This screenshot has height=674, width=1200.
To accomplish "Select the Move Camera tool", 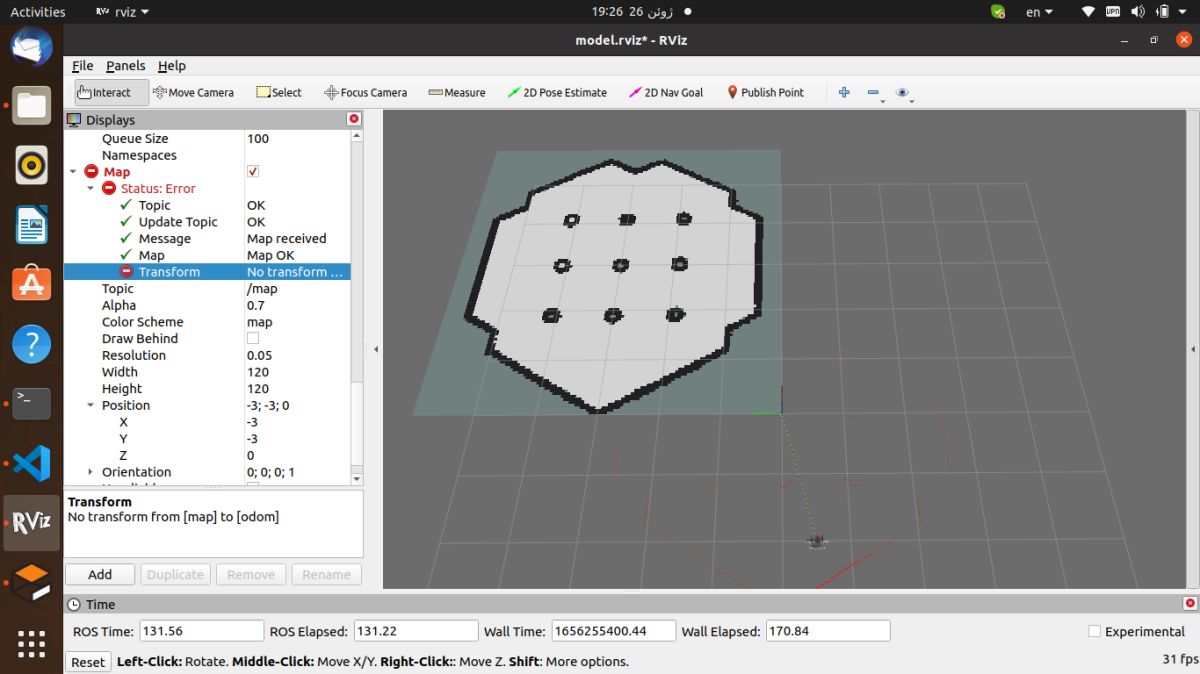I will (x=194, y=92).
